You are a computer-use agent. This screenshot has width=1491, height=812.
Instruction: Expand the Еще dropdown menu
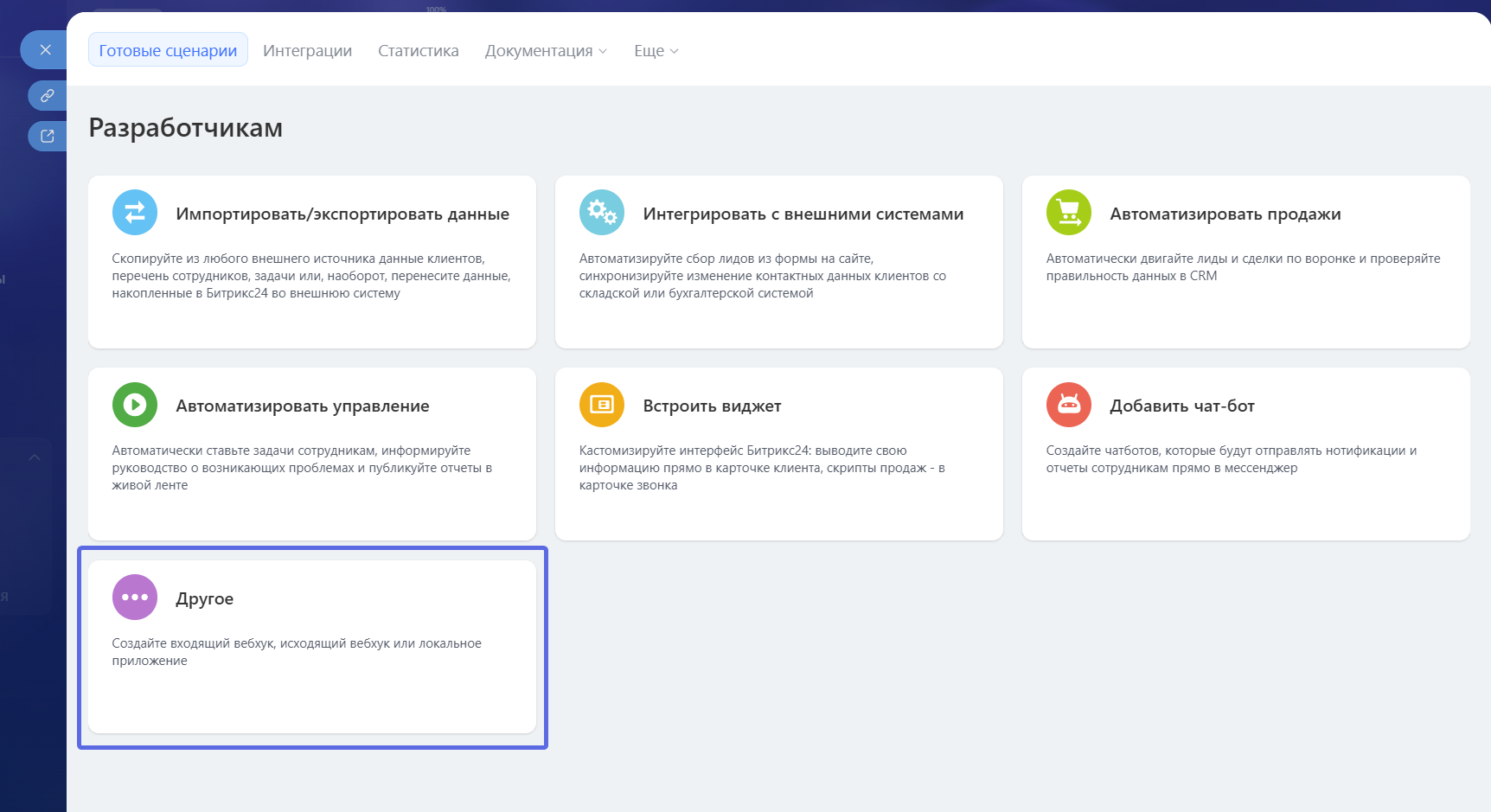[x=656, y=50]
